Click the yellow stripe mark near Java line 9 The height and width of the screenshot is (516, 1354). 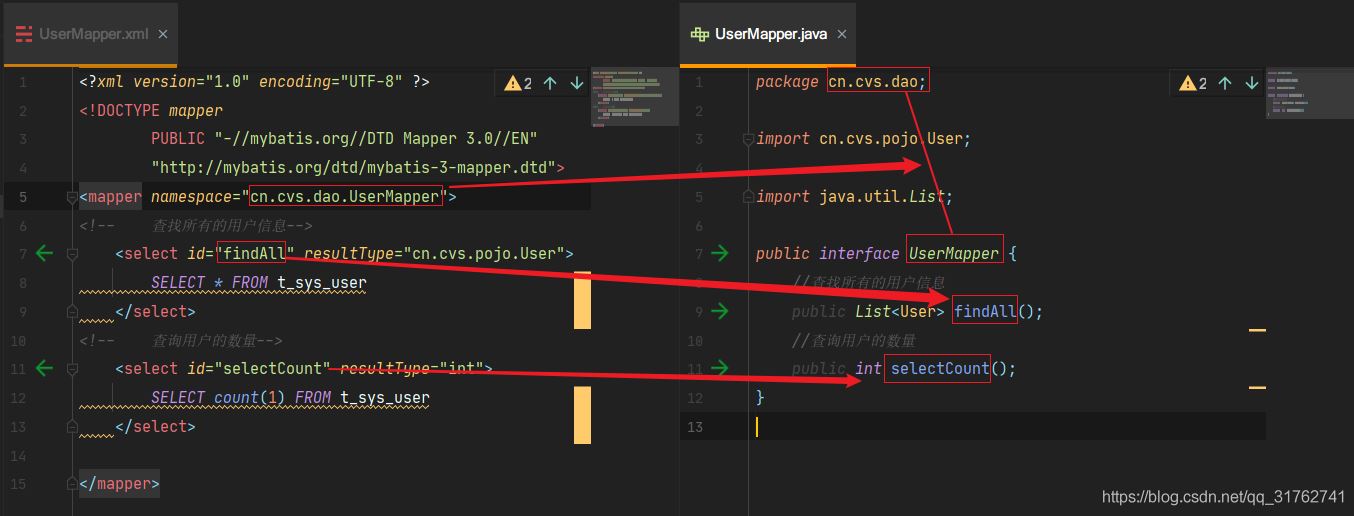click(1258, 329)
